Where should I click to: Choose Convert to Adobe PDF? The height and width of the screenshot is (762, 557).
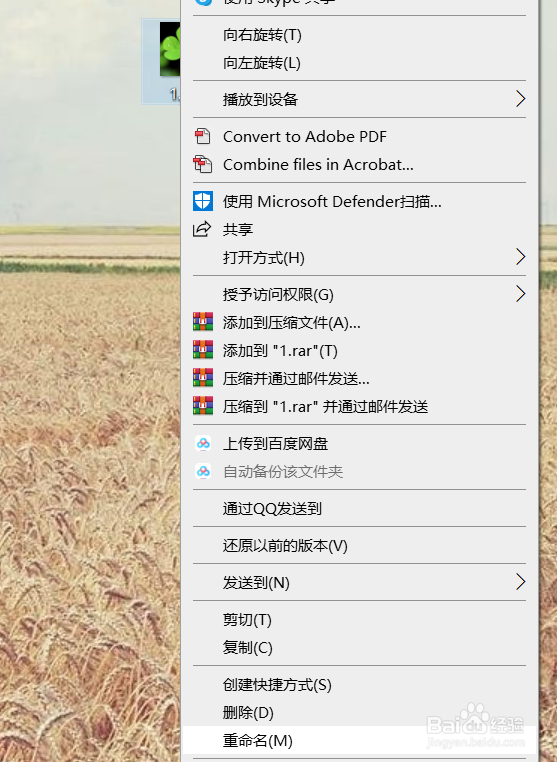coord(360,137)
